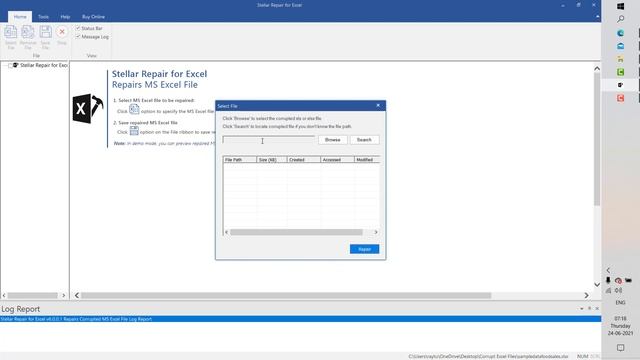Click the Accessed column header
The image size is (640, 360).
337,160
